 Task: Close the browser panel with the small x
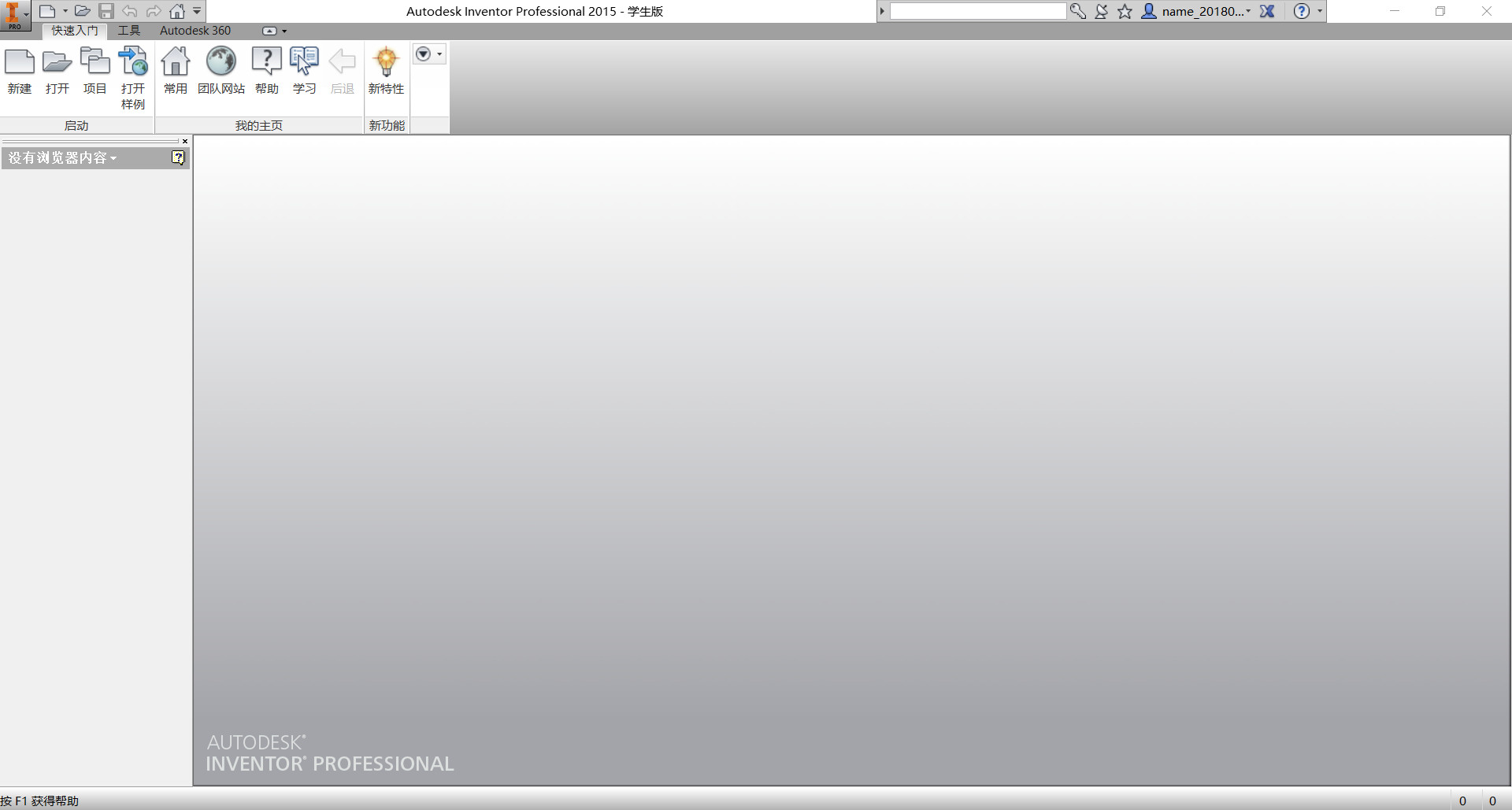click(185, 141)
